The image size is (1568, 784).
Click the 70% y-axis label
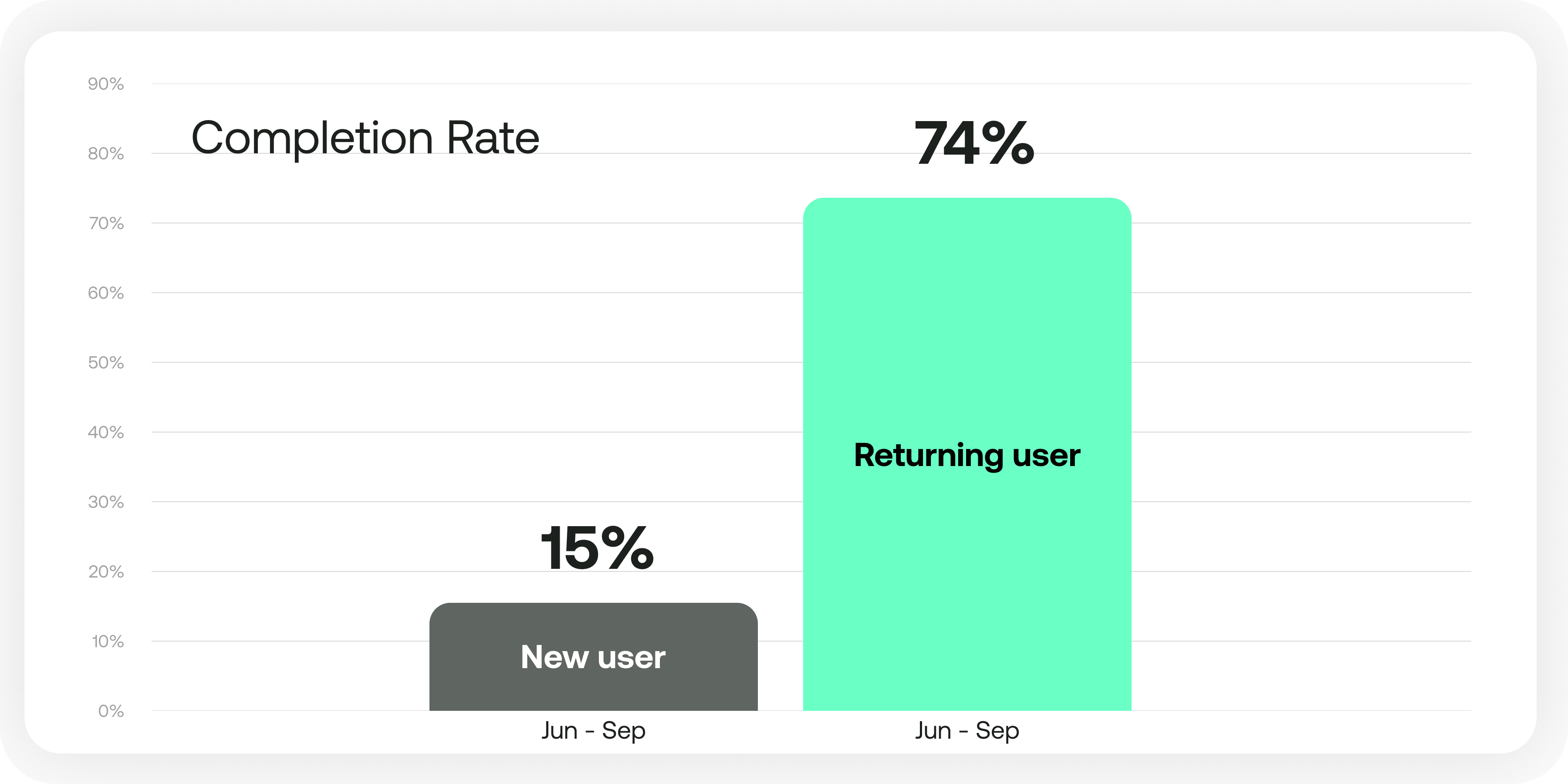point(106,223)
